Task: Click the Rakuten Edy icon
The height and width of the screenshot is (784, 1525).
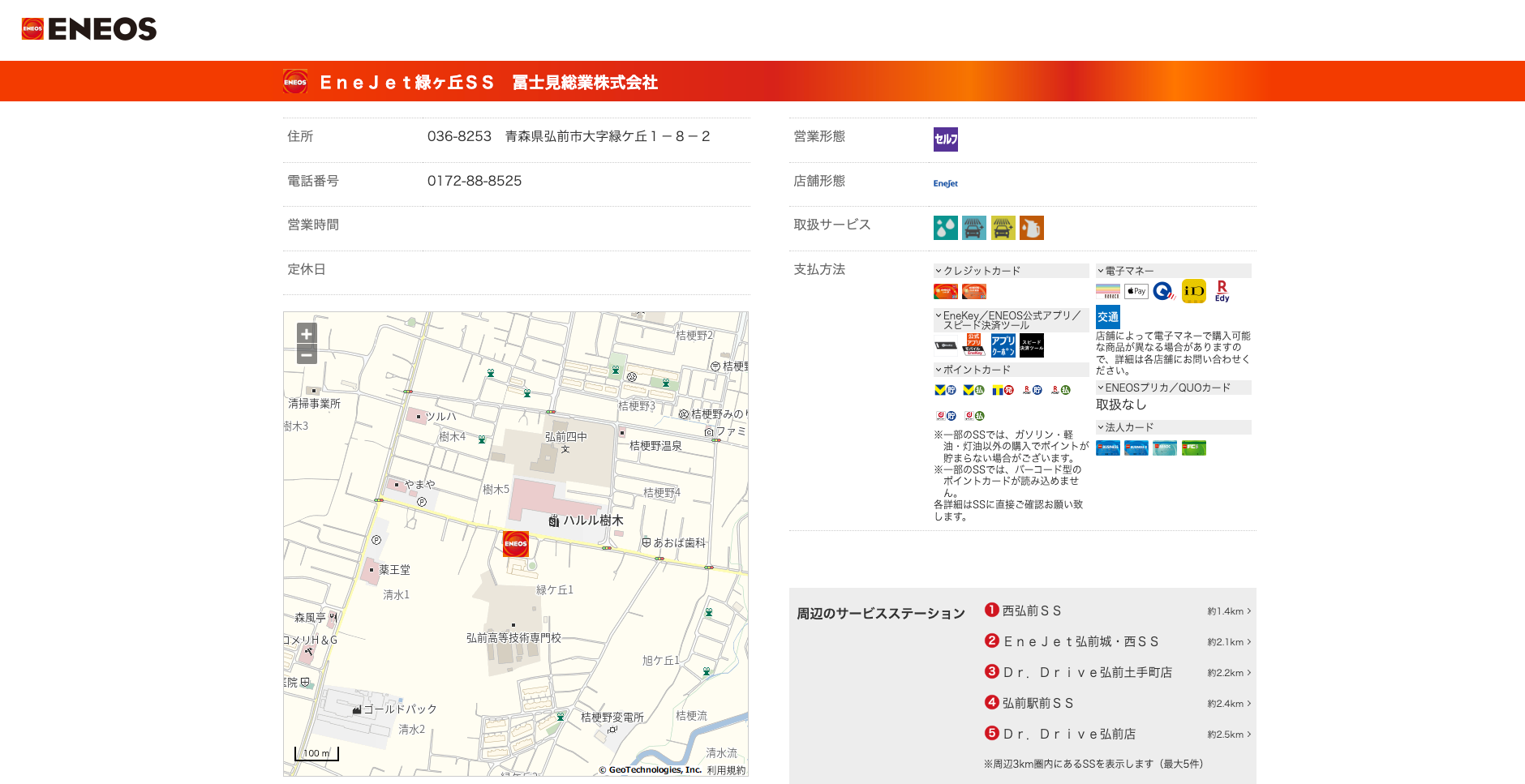Action: coord(1222,291)
